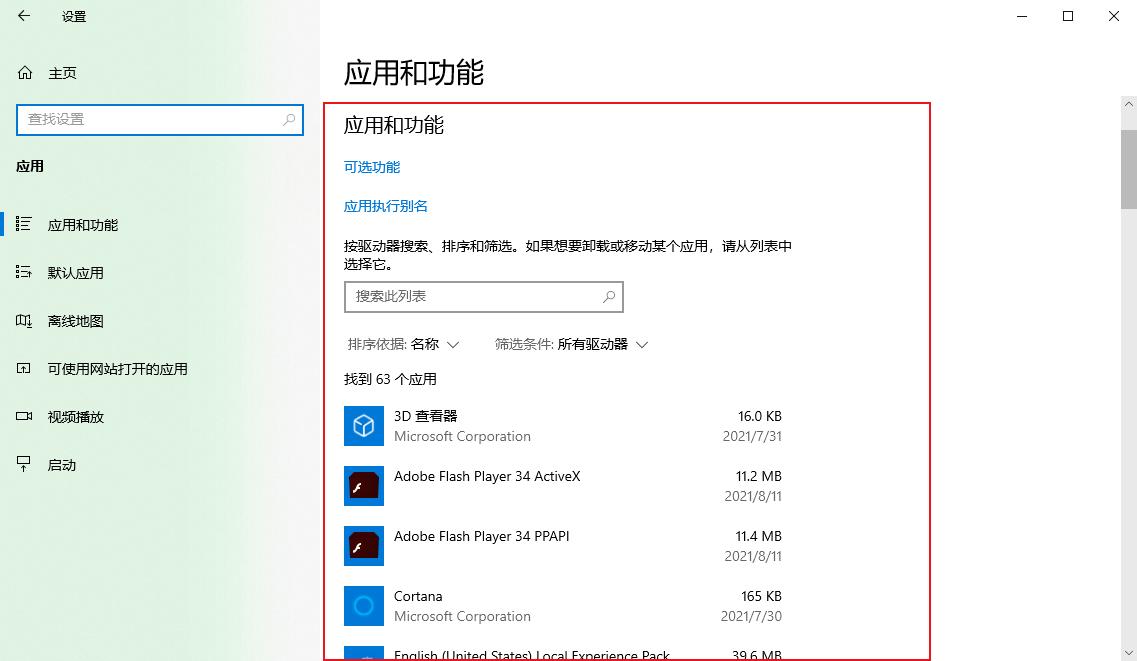The image size is (1137, 661).
Task: Click inside the 搜索此列表 search box
Action: [x=483, y=297]
